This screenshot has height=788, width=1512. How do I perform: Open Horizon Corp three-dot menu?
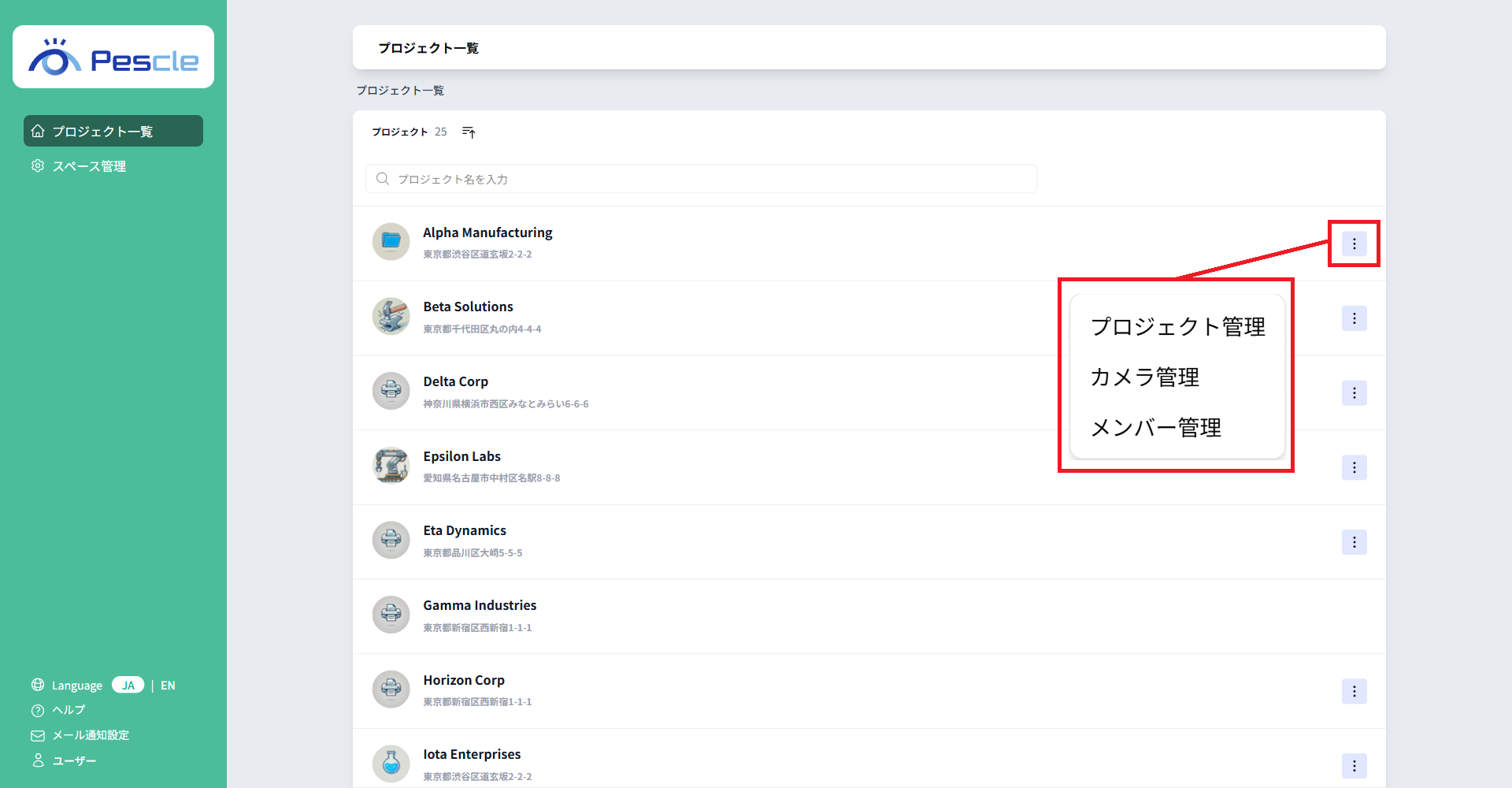click(x=1354, y=692)
